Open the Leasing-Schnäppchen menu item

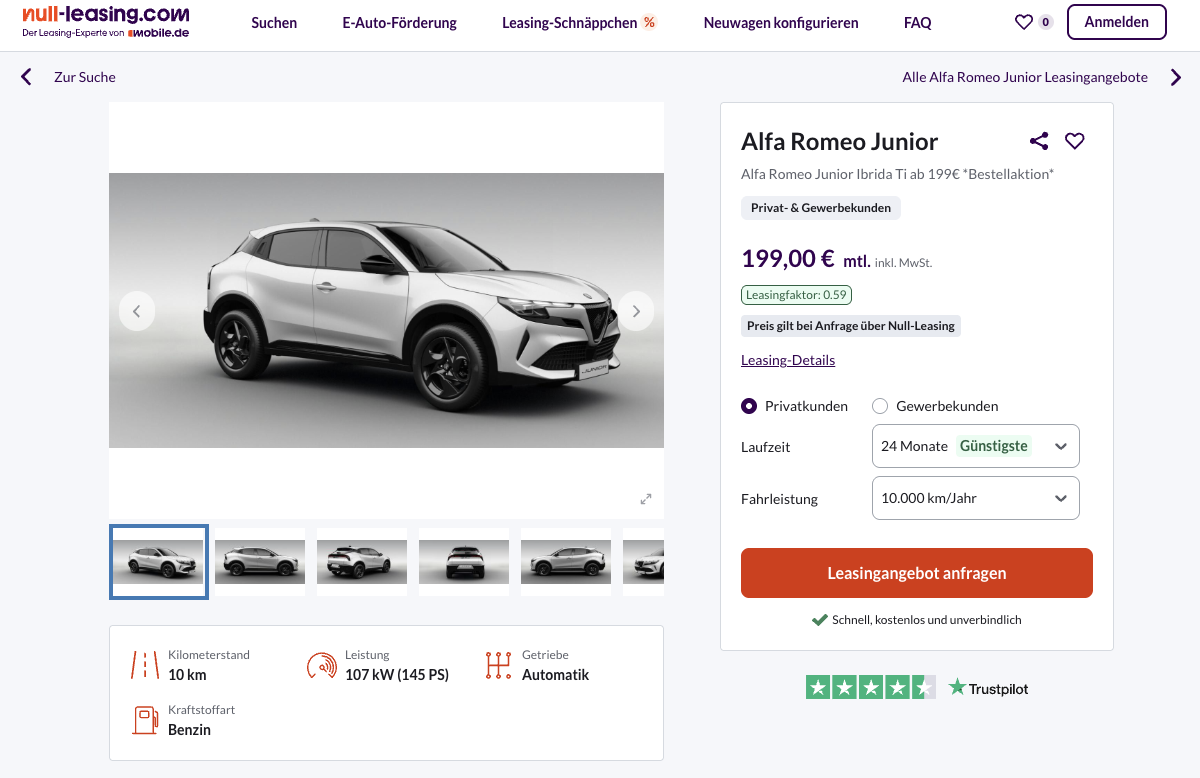[x=580, y=22]
